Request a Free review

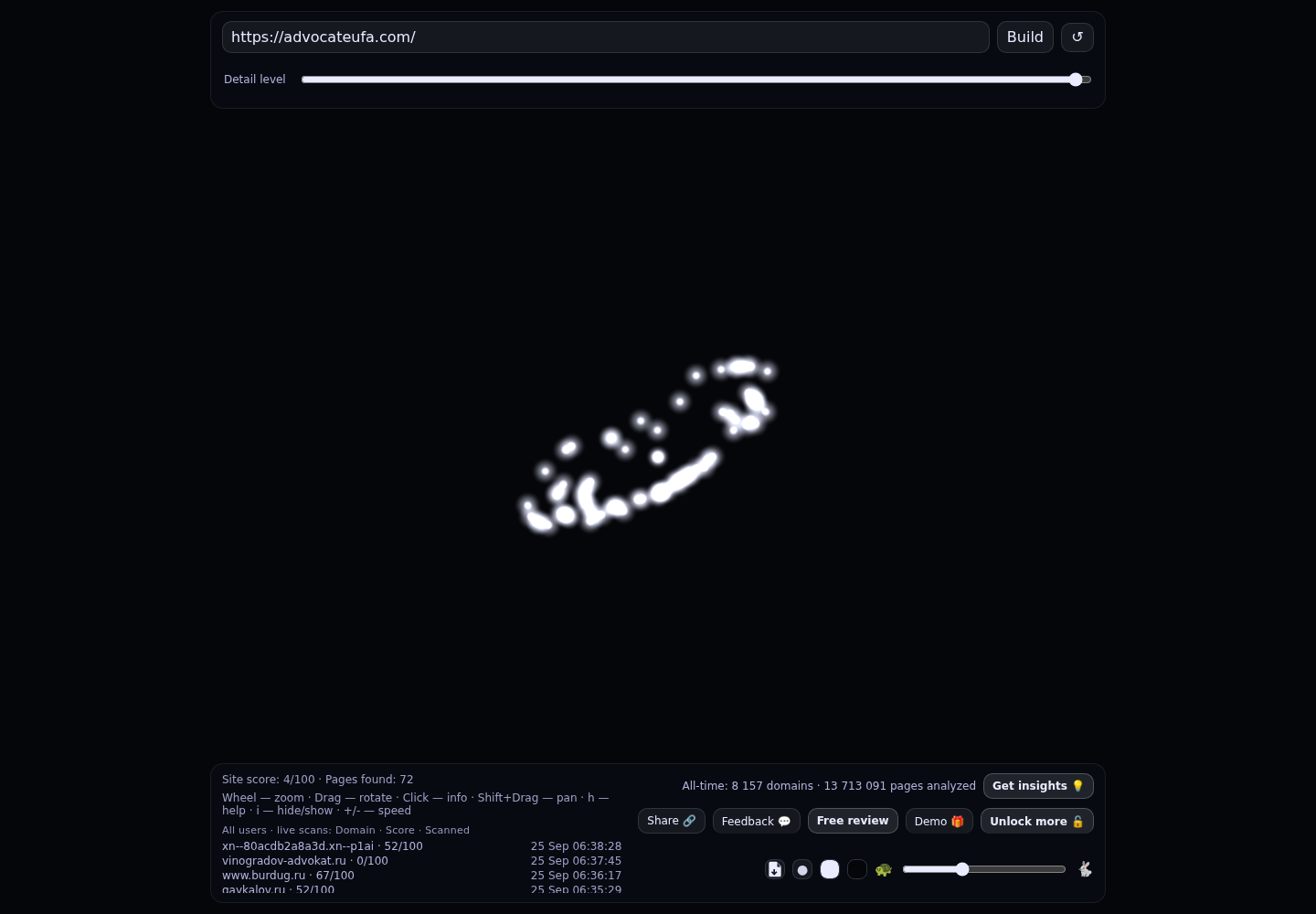(853, 821)
